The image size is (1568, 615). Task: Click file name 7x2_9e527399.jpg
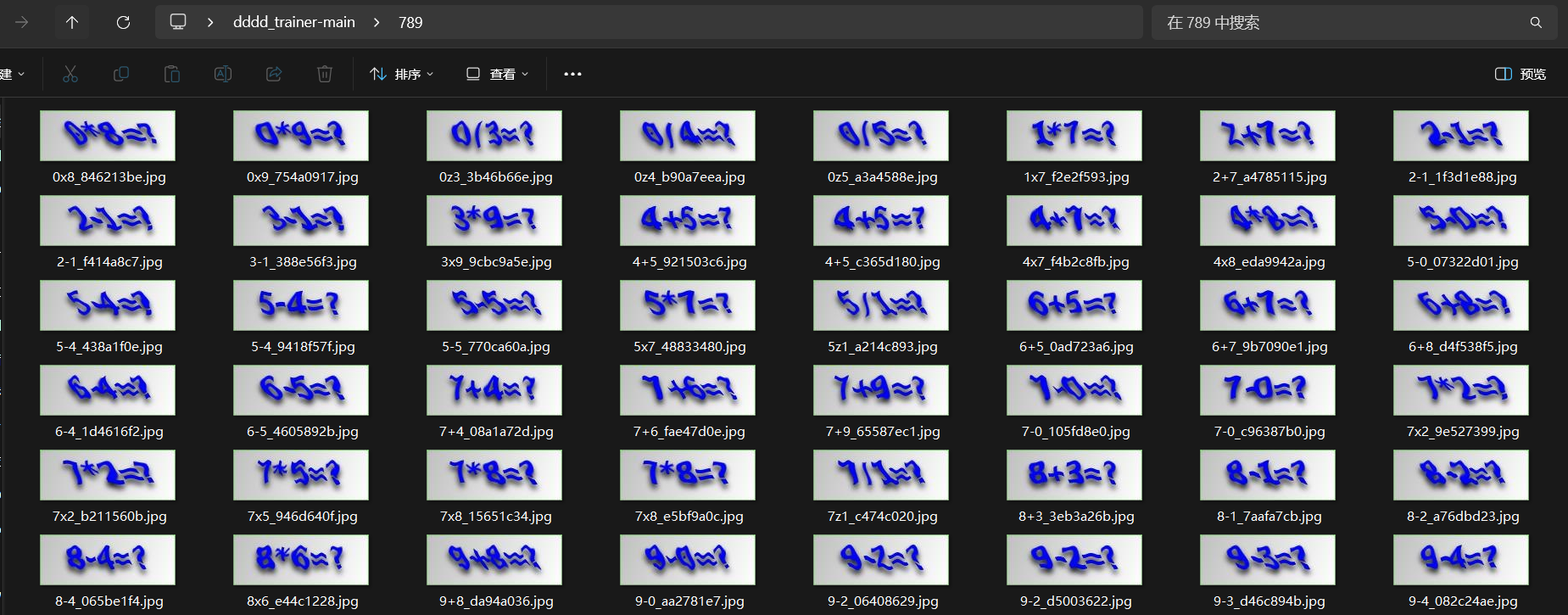pyautogui.click(x=1463, y=432)
